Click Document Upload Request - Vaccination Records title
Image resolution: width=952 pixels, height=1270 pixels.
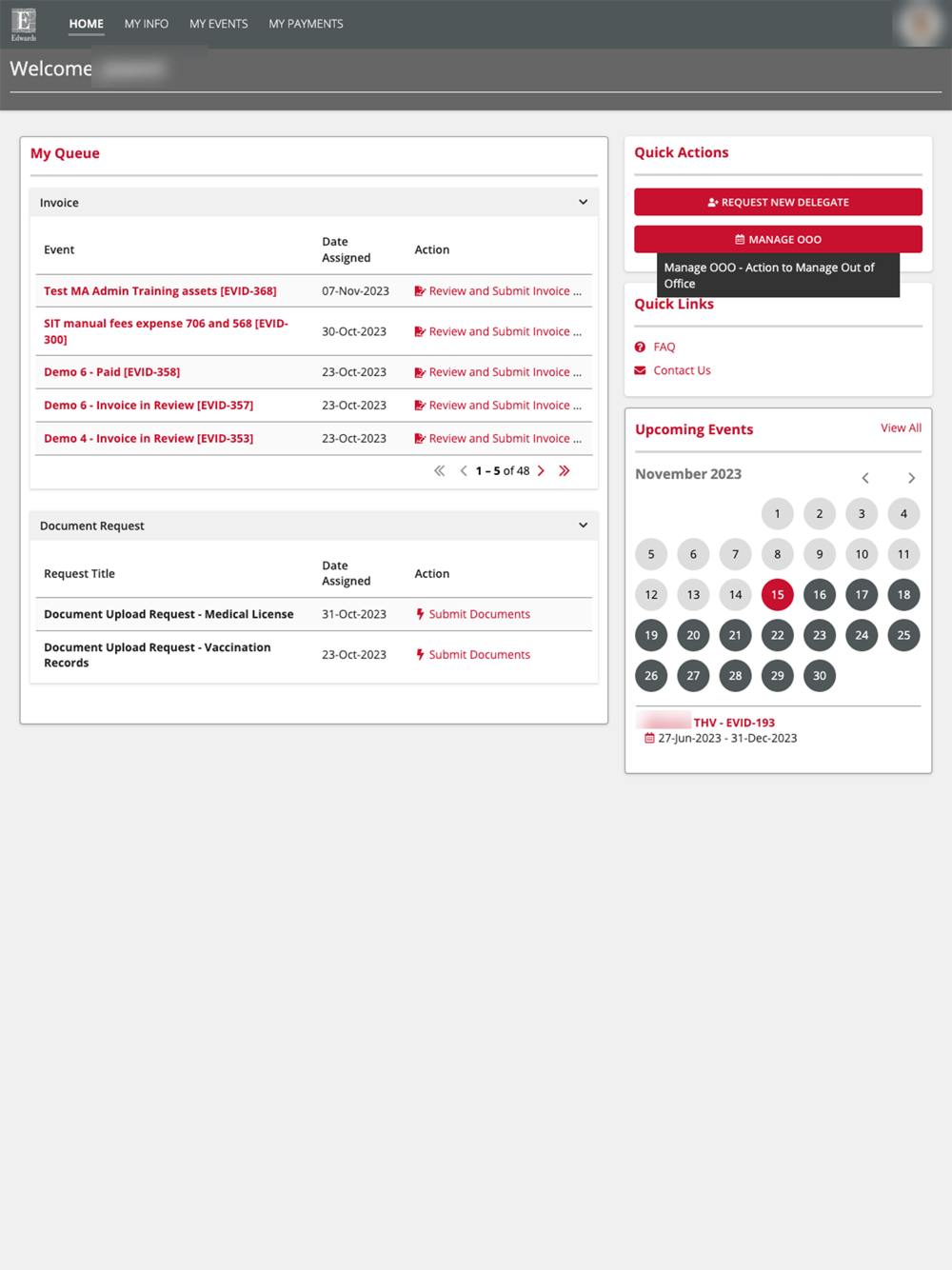157,655
